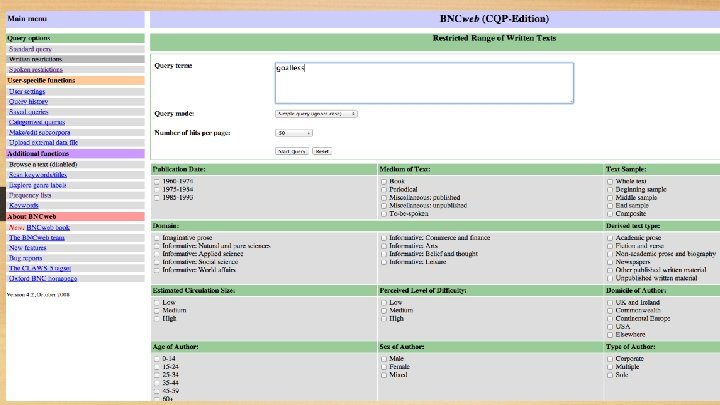Screen dimensions: 720x405
Task: Check USA author domicile
Action: click(x=610, y=327)
